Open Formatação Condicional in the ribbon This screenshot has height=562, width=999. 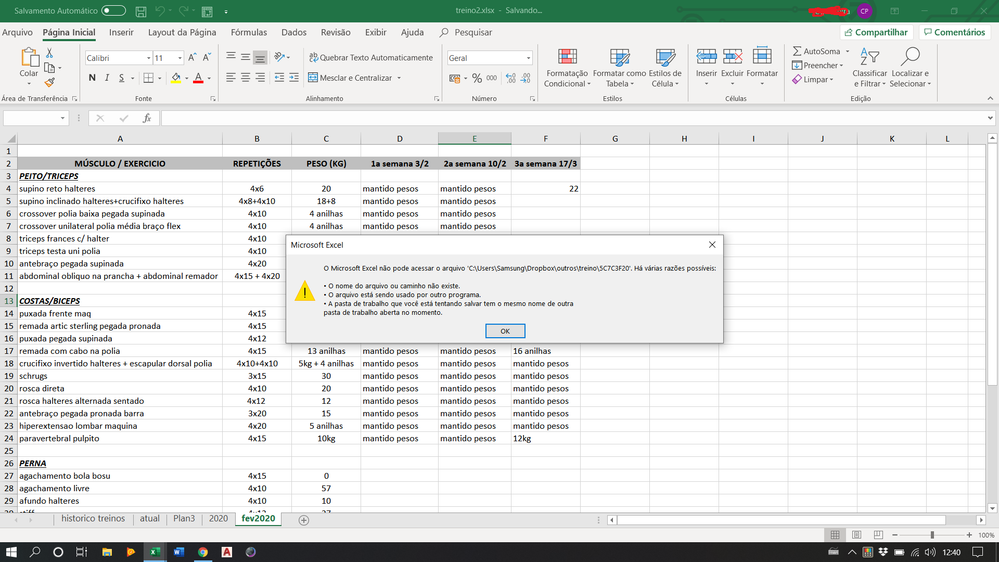(x=566, y=68)
